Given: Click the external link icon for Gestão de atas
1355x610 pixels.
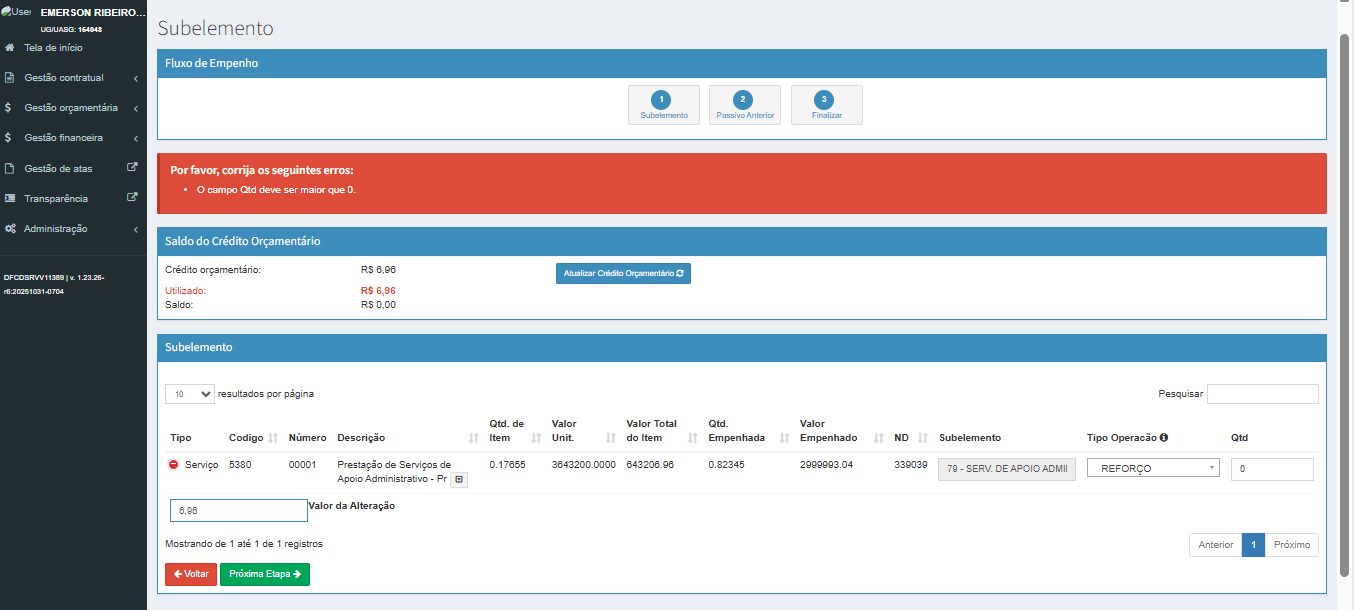Looking at the screenshot, I should [x=132, y=168].
